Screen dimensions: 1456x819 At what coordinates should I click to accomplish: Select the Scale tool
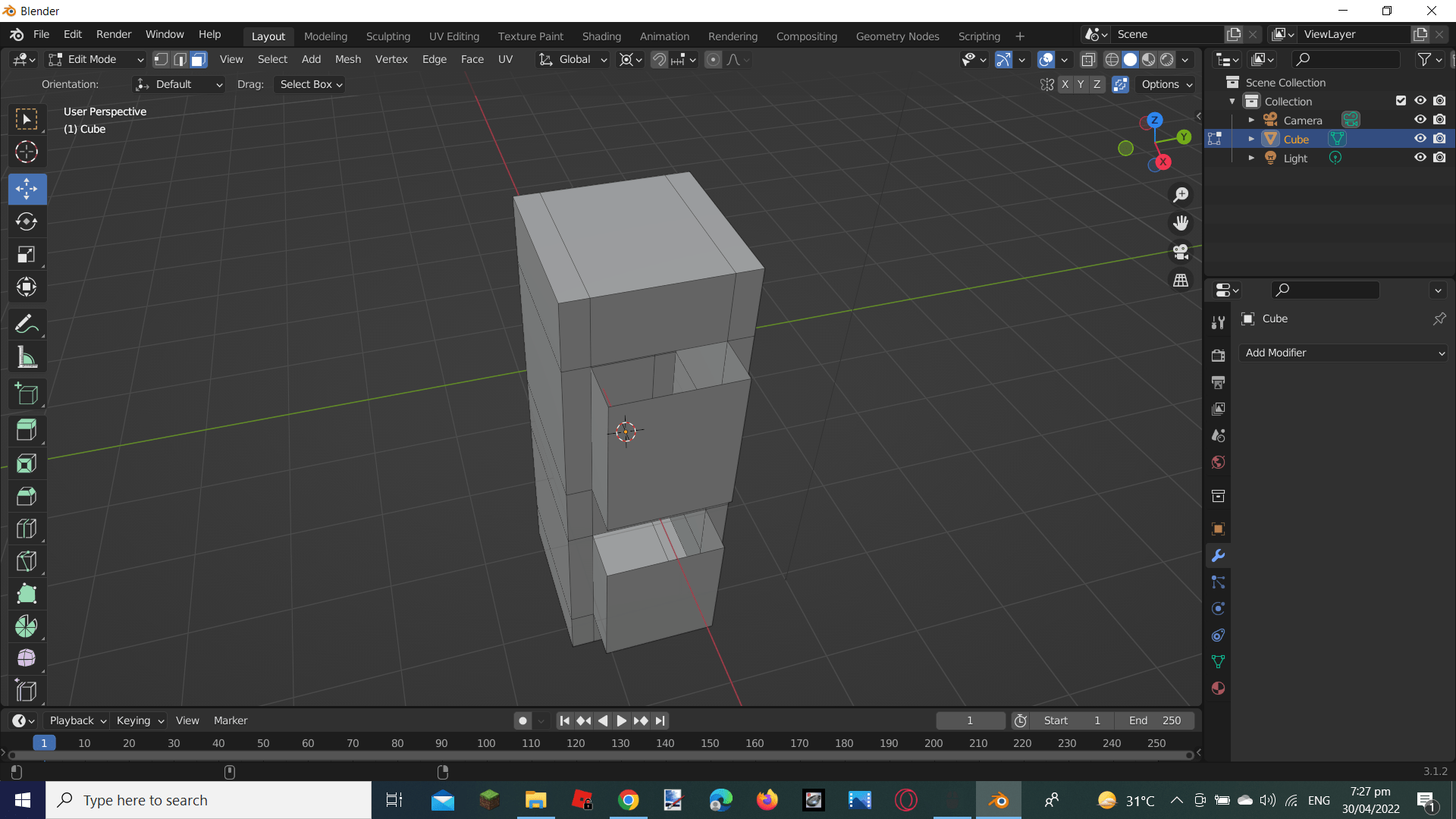pyautogui.click(x=27, y=254)
